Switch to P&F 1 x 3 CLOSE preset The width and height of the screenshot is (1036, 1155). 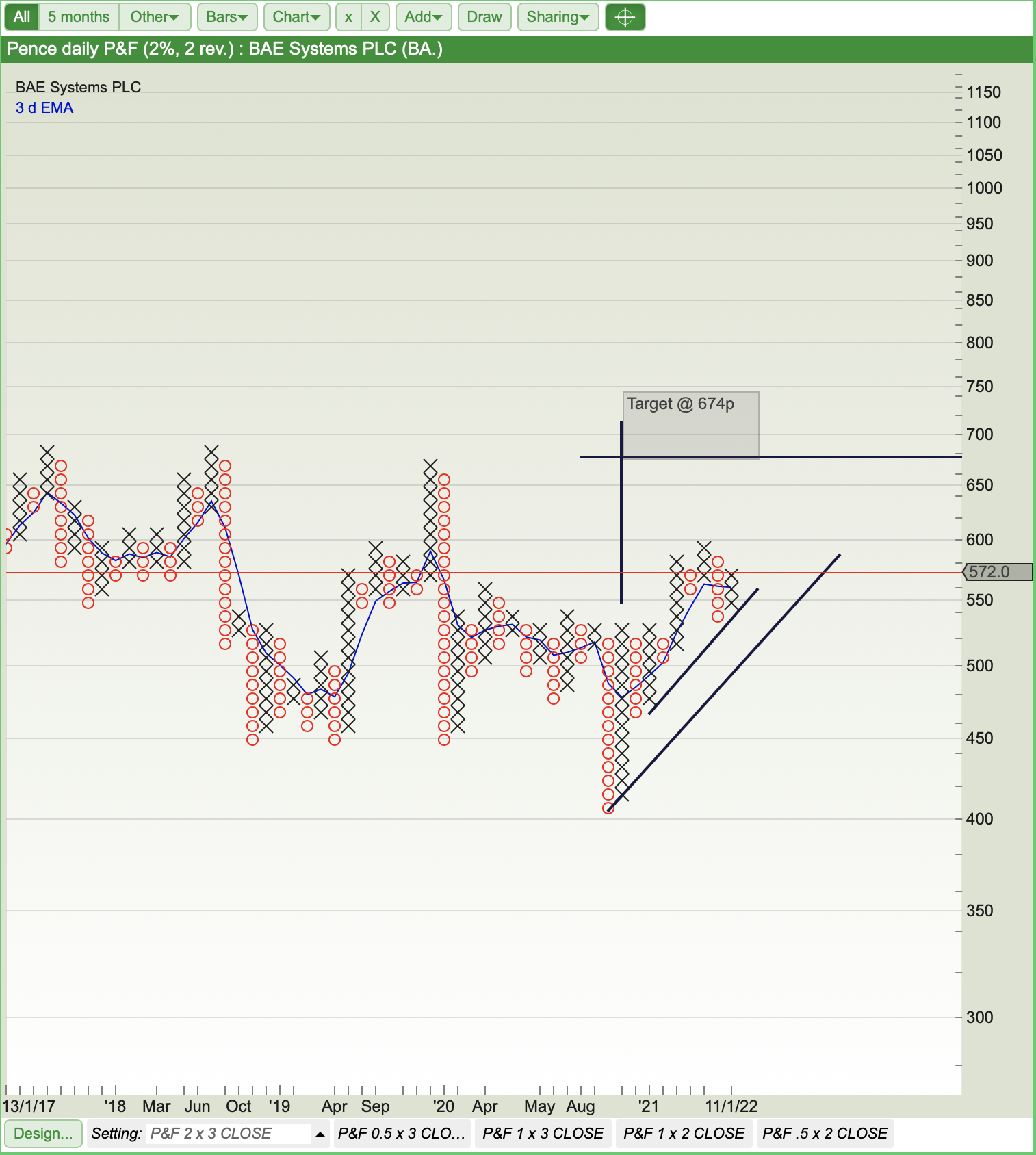point(543,1134)
